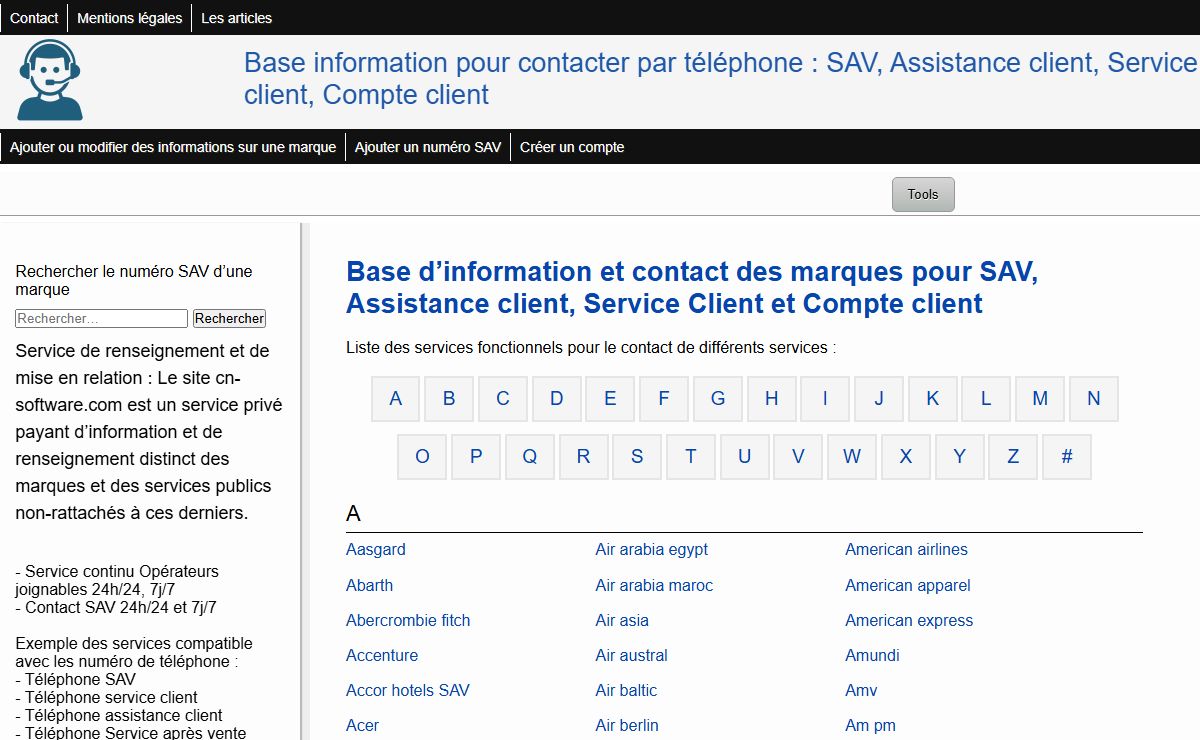1200x740 pixels.
Task: Open the Contact menu item
Action: click(34, 18)
